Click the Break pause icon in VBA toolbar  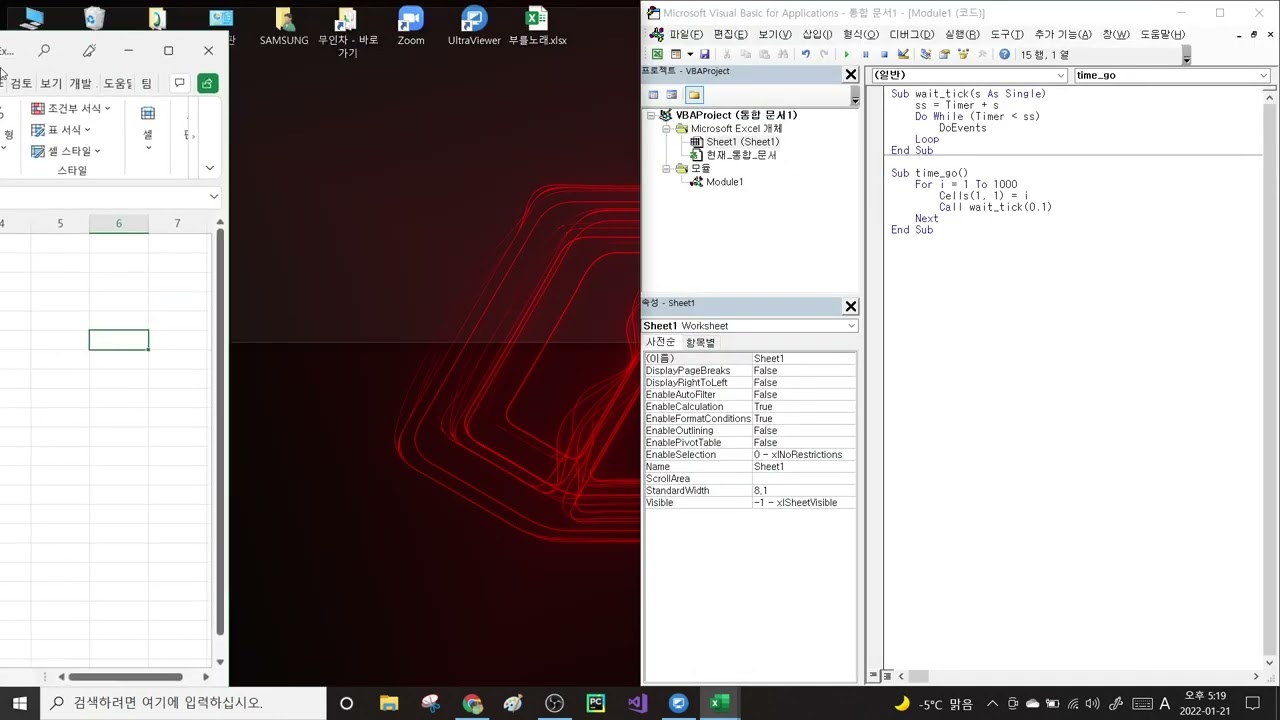pos(865,54)
